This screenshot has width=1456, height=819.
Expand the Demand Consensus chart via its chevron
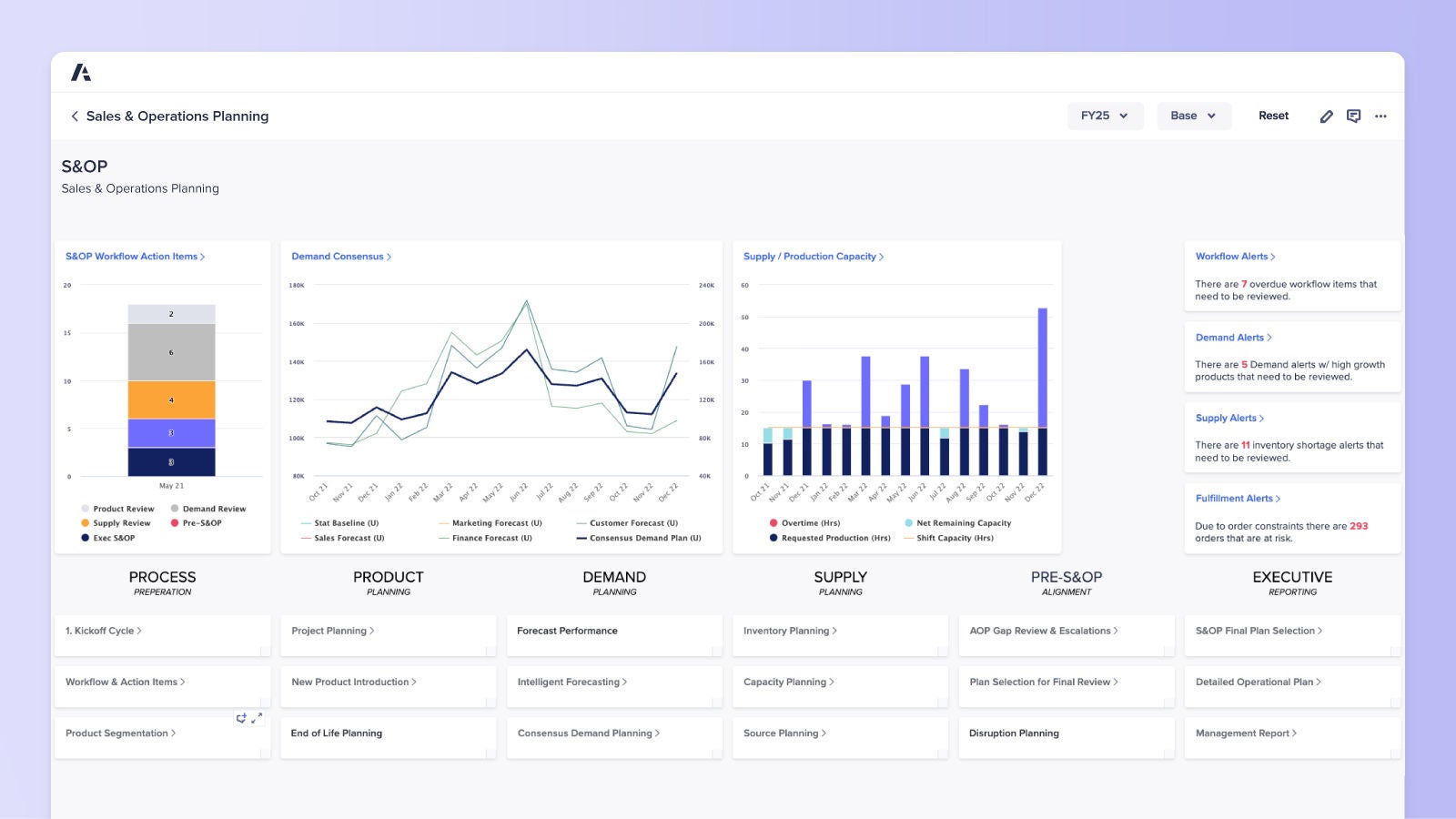[x=389, y=256]
